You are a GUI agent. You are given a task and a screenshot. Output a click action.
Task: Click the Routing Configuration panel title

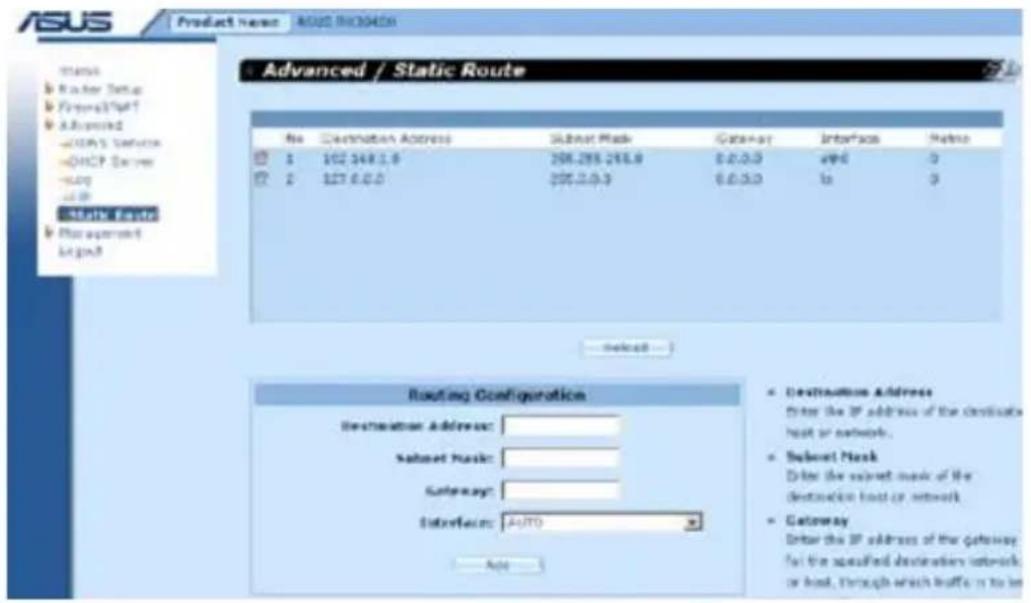[x=496, y=395]
